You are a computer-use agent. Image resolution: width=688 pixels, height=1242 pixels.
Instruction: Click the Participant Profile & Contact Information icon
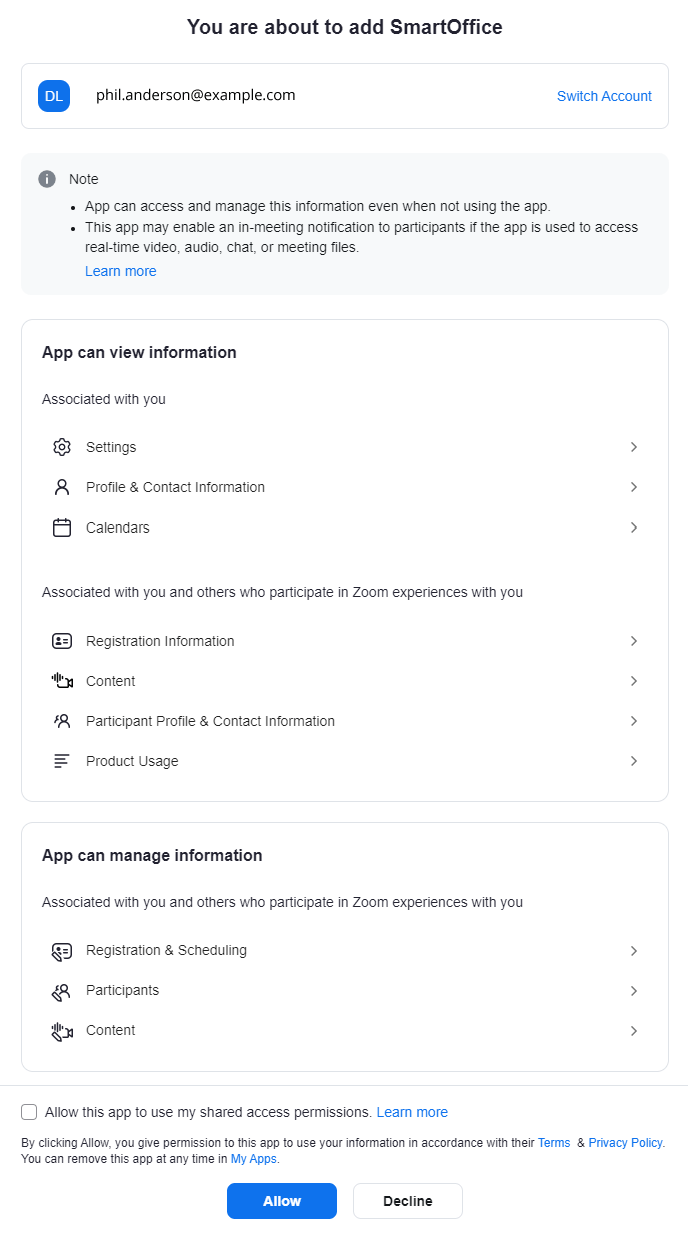point(62,720)
